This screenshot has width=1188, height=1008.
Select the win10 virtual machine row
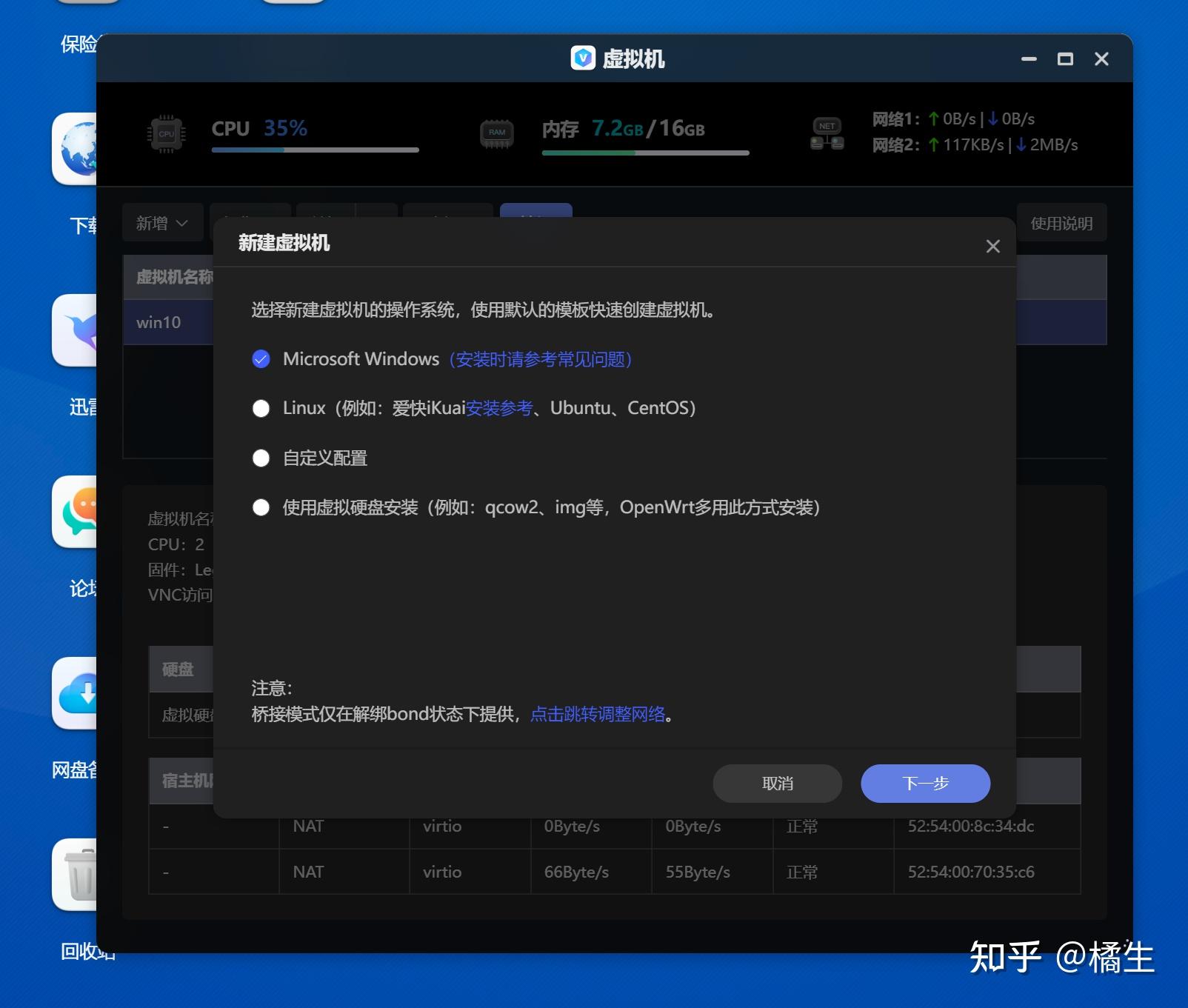615,322
